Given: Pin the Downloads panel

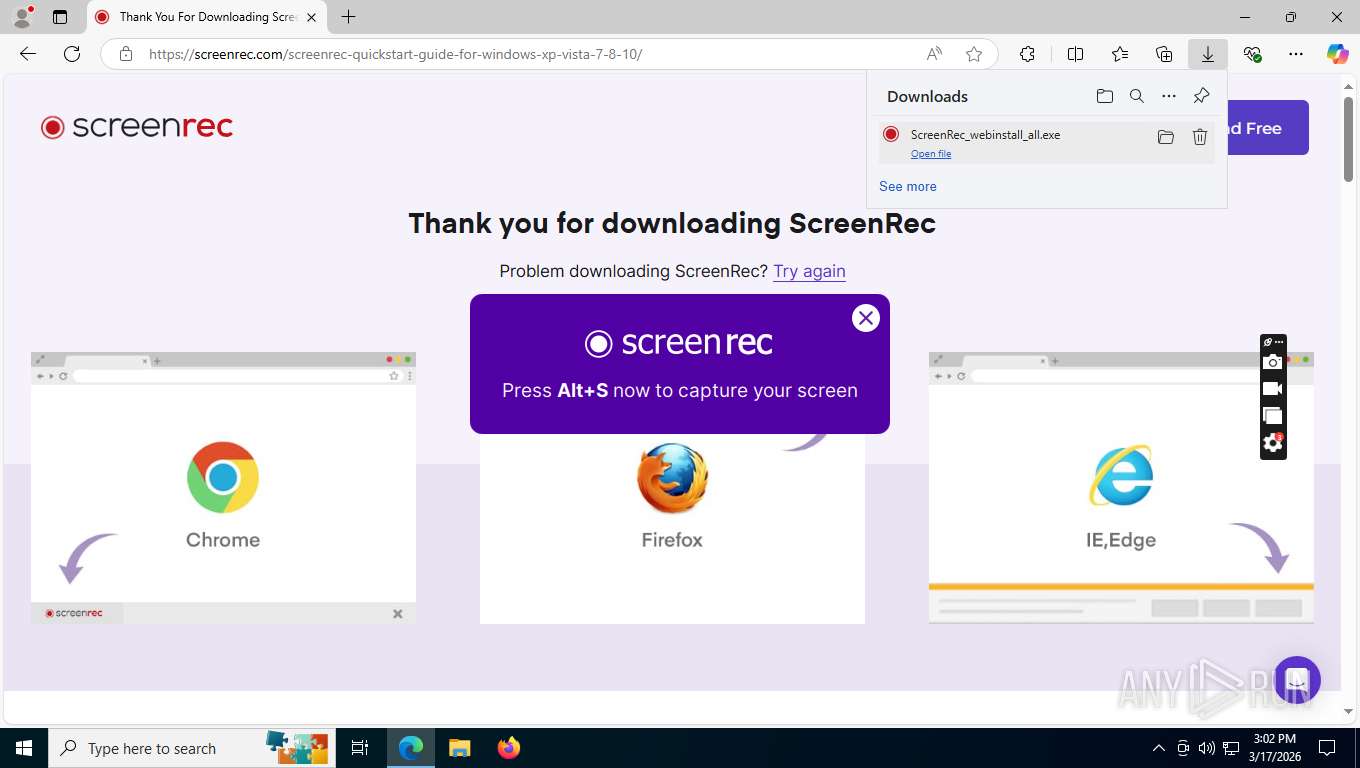Looking at the screenshot, I should pos(1201,96).
